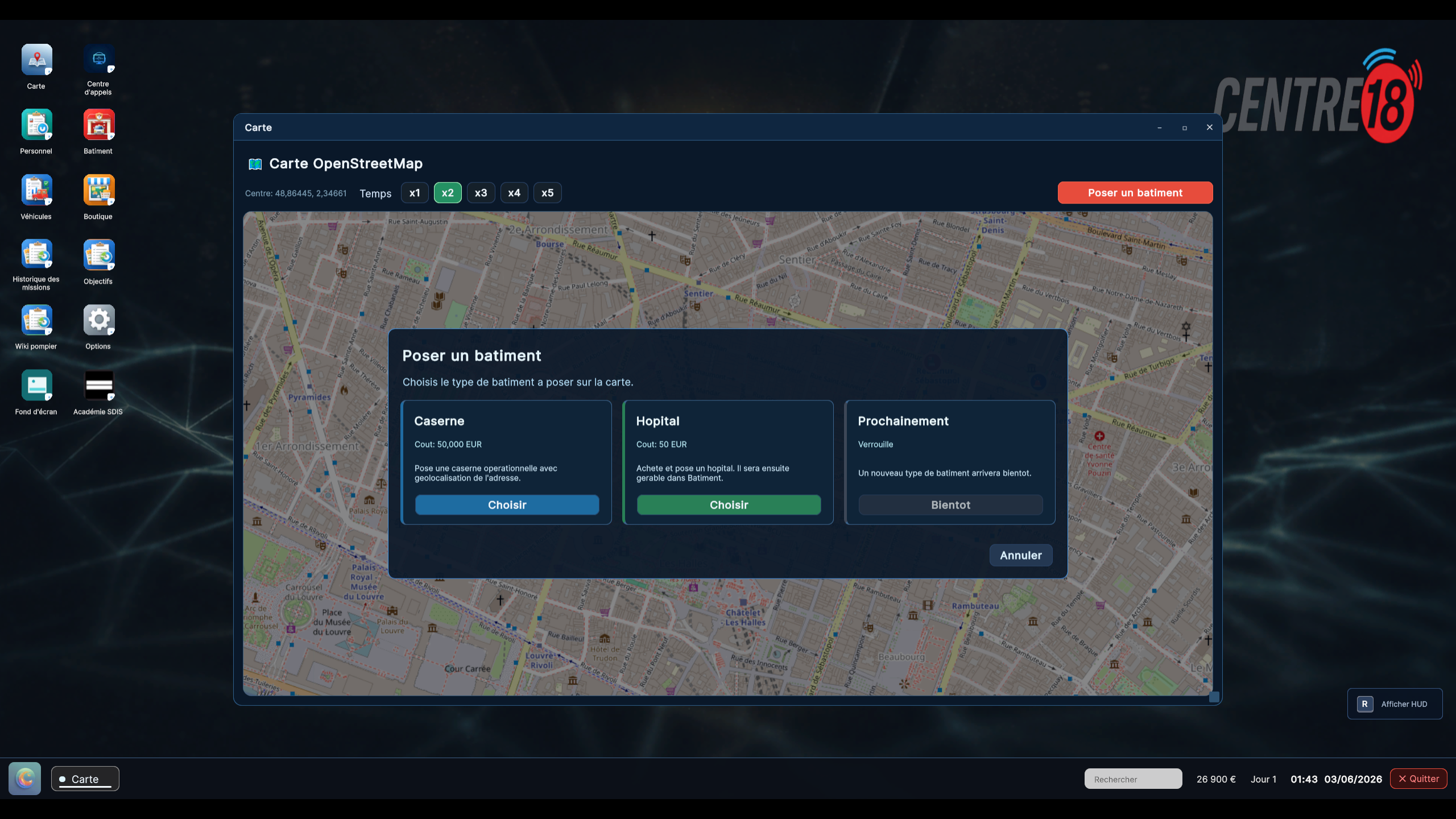Open the start menu logo icon
Viewport: 1456px width, 819px height.
24,779
